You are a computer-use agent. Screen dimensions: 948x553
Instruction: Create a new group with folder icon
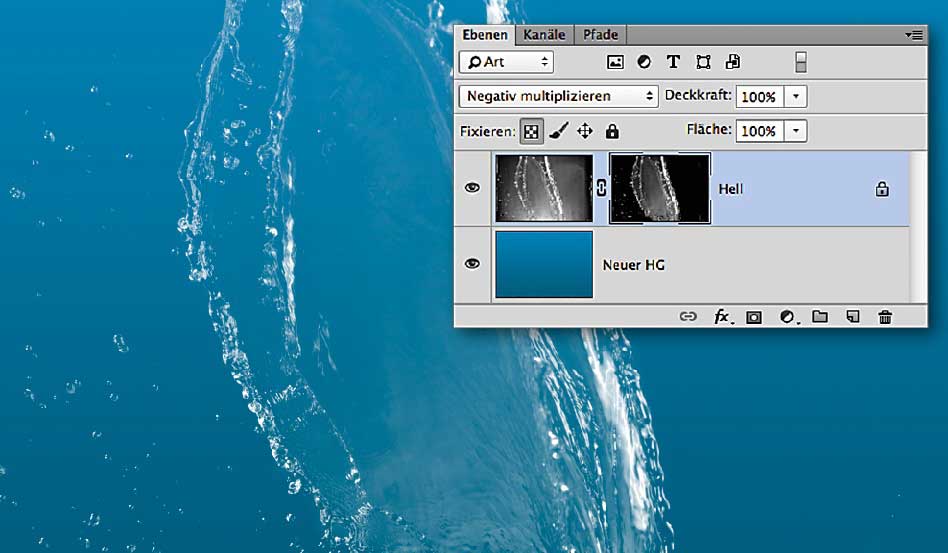click(x=820, y=317)
